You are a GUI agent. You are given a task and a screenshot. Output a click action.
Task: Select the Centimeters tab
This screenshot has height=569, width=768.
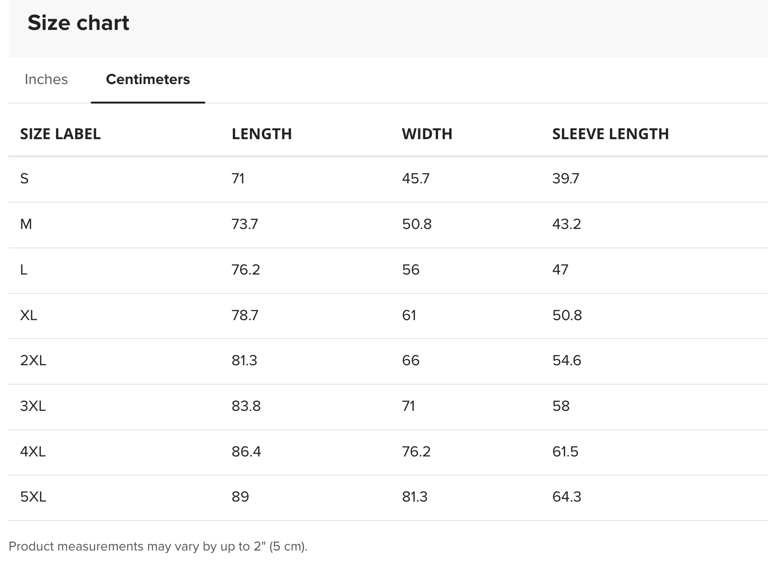click(148, 79)
